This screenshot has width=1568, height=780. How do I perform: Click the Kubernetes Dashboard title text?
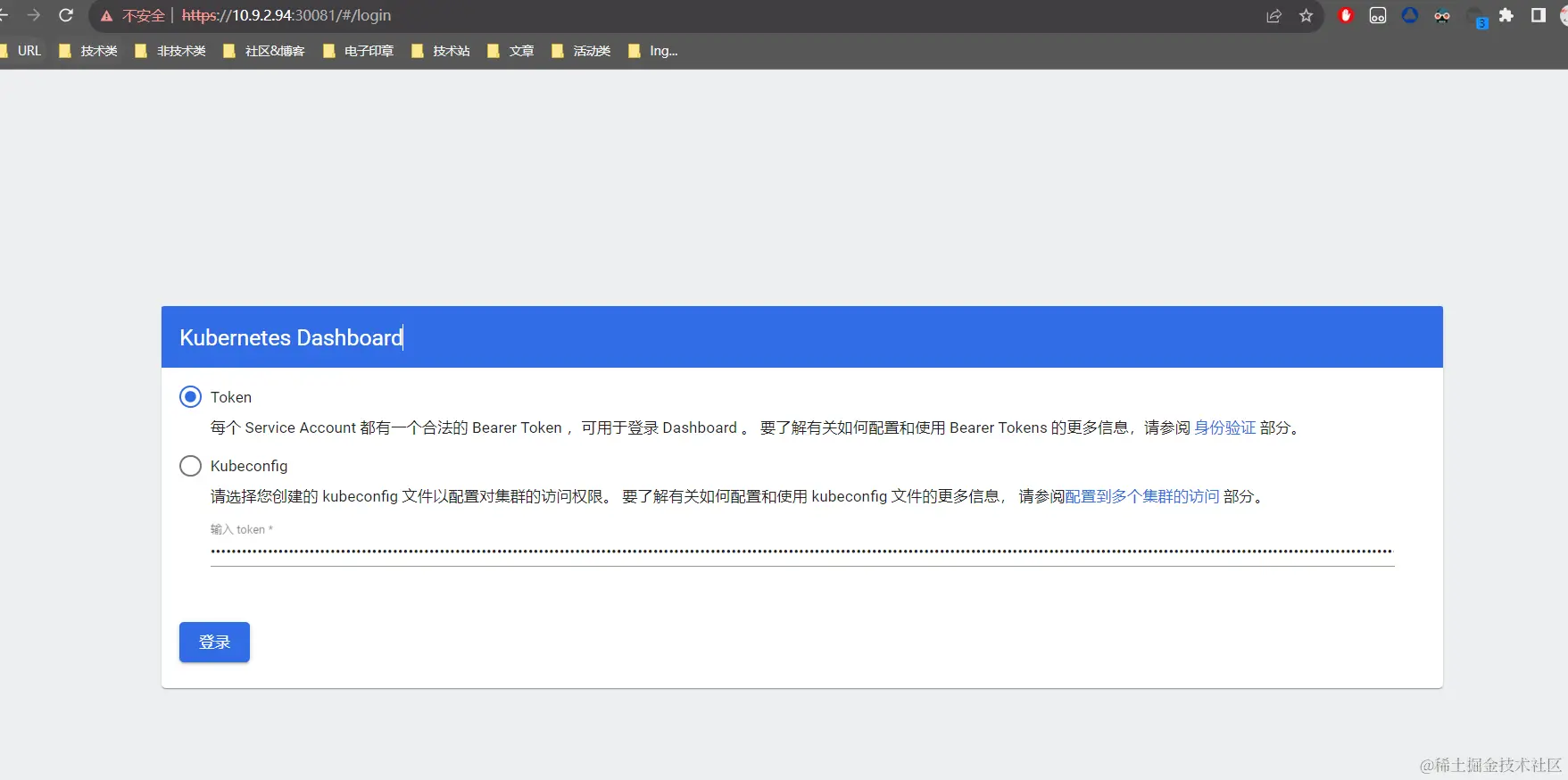(291, 337)
